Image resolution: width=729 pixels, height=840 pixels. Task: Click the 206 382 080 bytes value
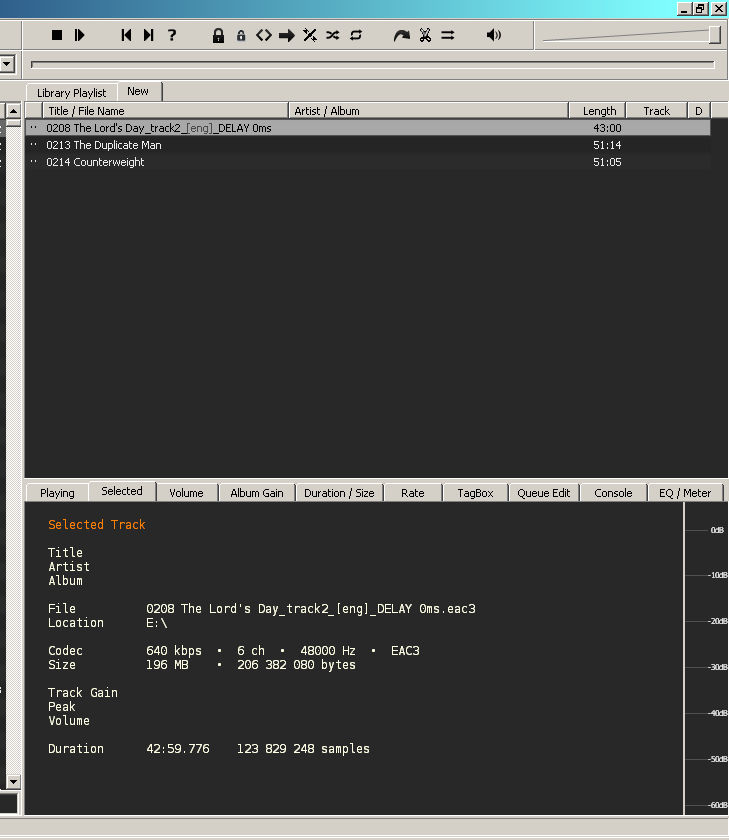[x=296, y=664]
